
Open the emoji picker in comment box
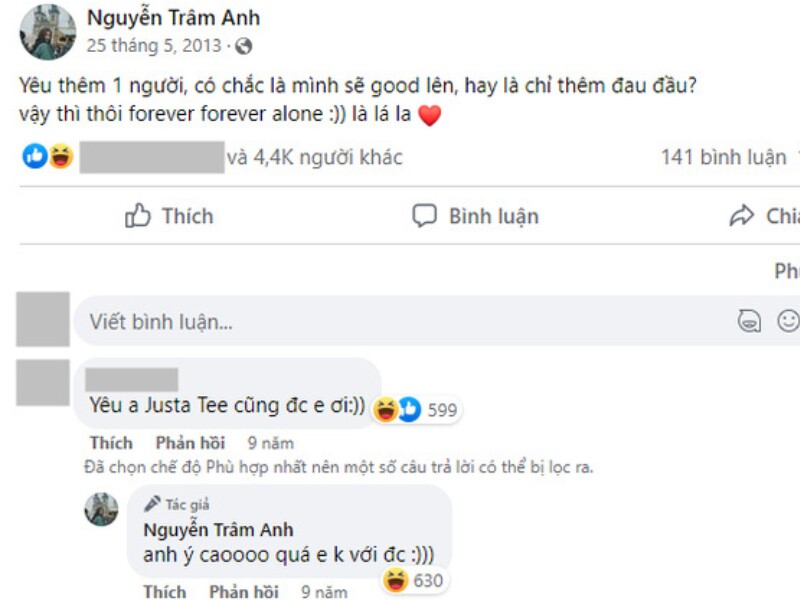[x=788, y=321]
